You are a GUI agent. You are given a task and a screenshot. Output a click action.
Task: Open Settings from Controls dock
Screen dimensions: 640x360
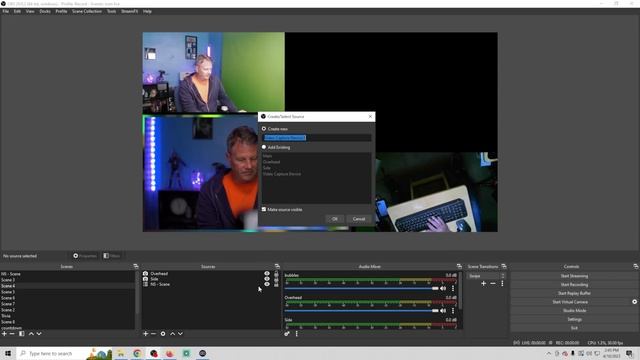point(574,319)
